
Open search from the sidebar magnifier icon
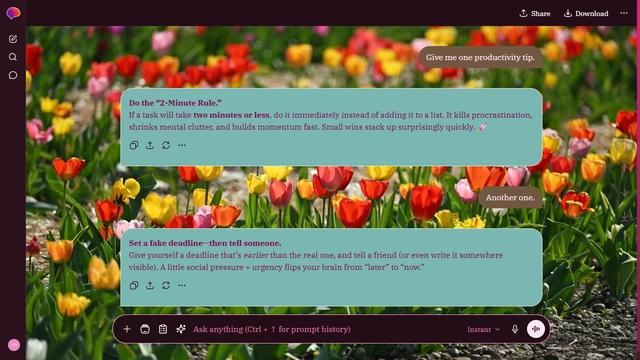coord(13,57)
